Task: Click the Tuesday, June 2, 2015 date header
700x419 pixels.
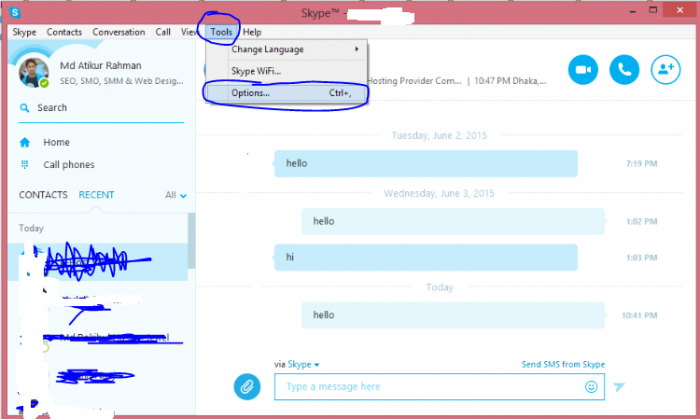Action: 439,135
